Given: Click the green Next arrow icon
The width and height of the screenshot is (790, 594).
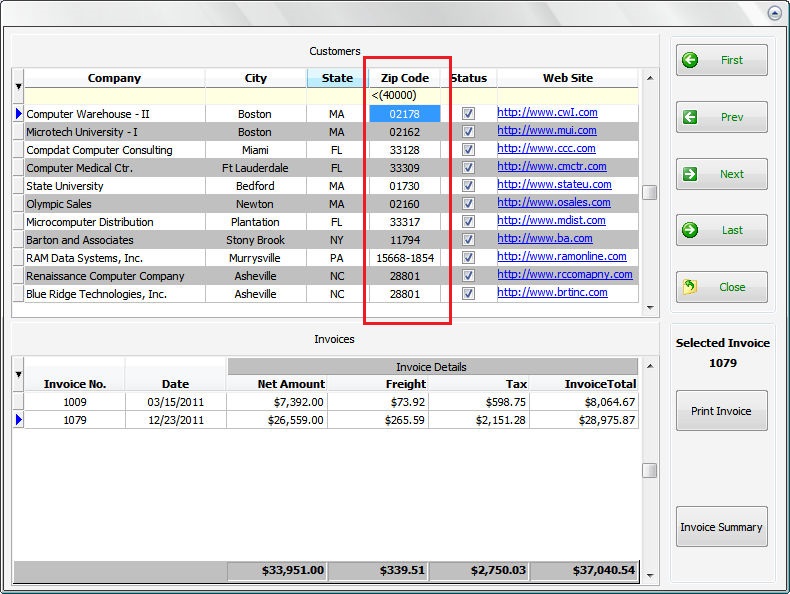Looking at the screenshot, I should [690, 174].
